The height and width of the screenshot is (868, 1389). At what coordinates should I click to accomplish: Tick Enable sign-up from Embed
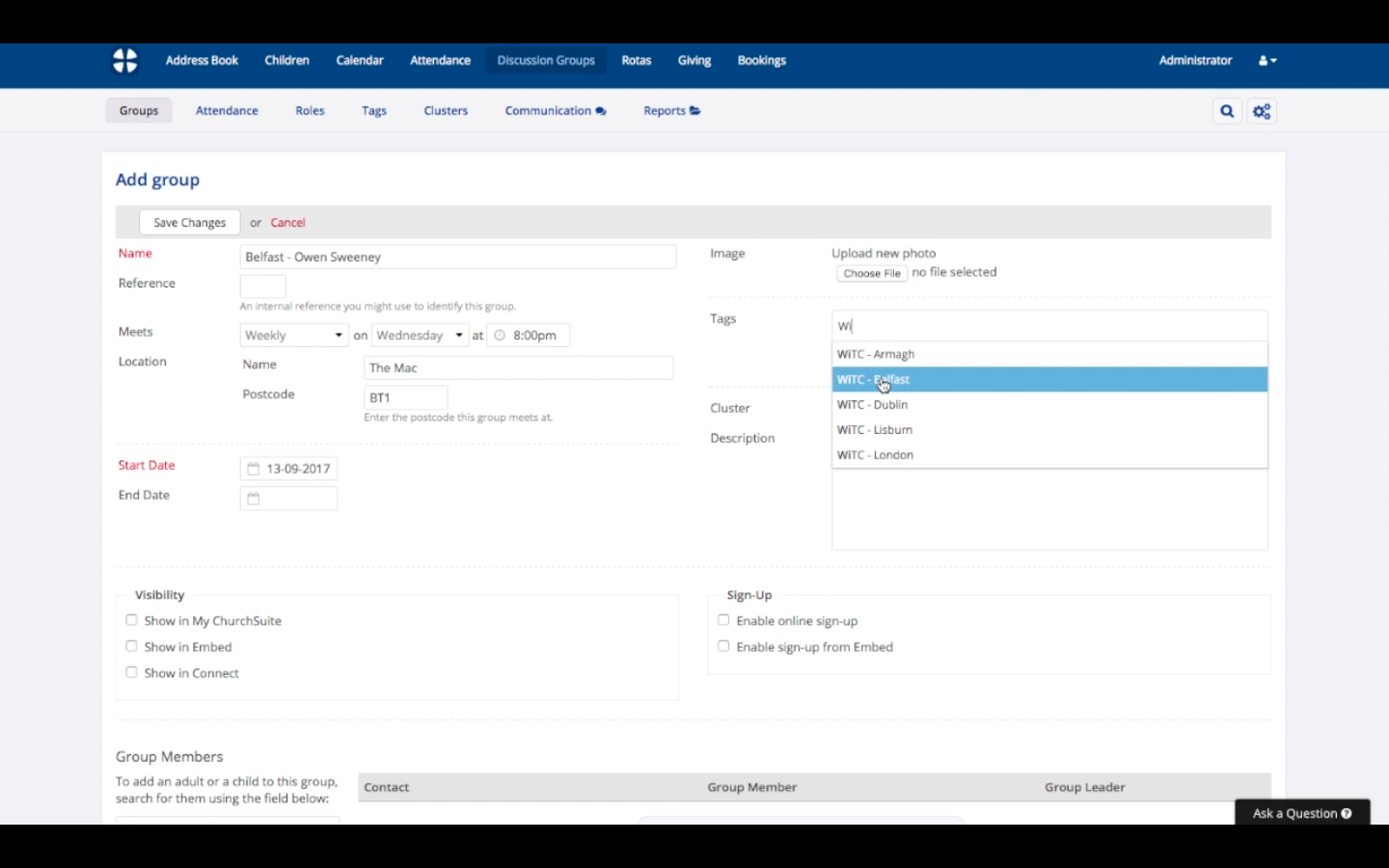click(723, 646)
